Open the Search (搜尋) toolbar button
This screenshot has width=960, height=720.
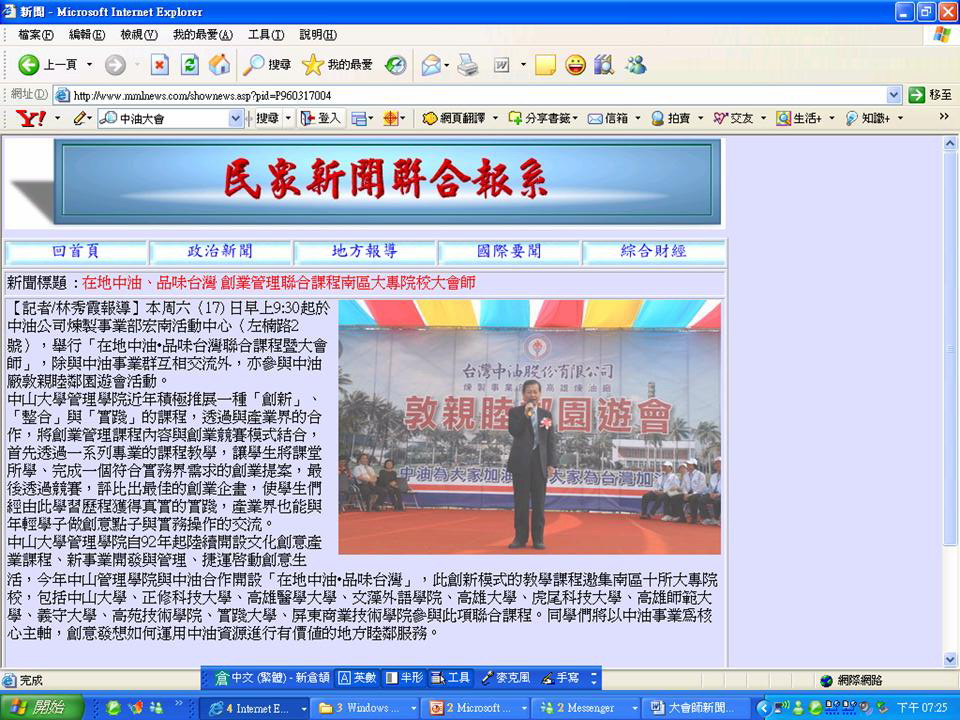click(x=267, y=64)
